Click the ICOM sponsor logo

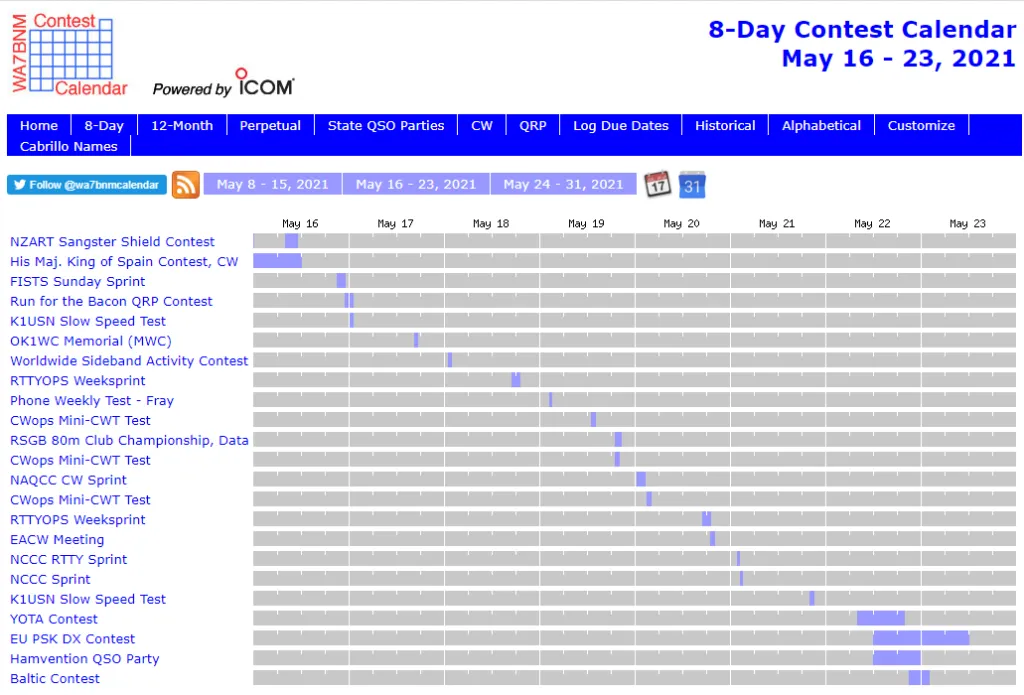(265, 83)
